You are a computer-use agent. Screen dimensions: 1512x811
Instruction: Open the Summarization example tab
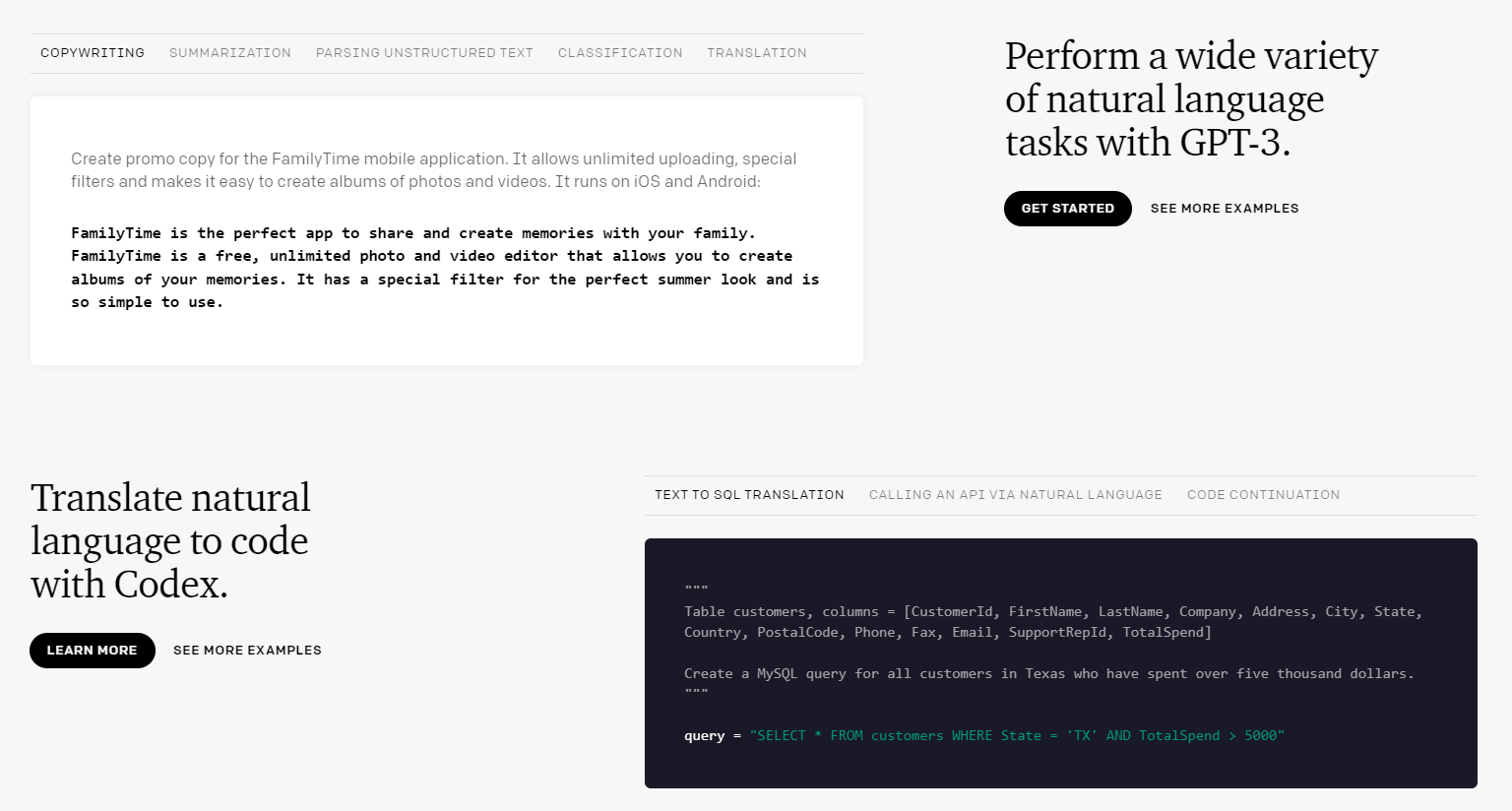coord(230,53)
